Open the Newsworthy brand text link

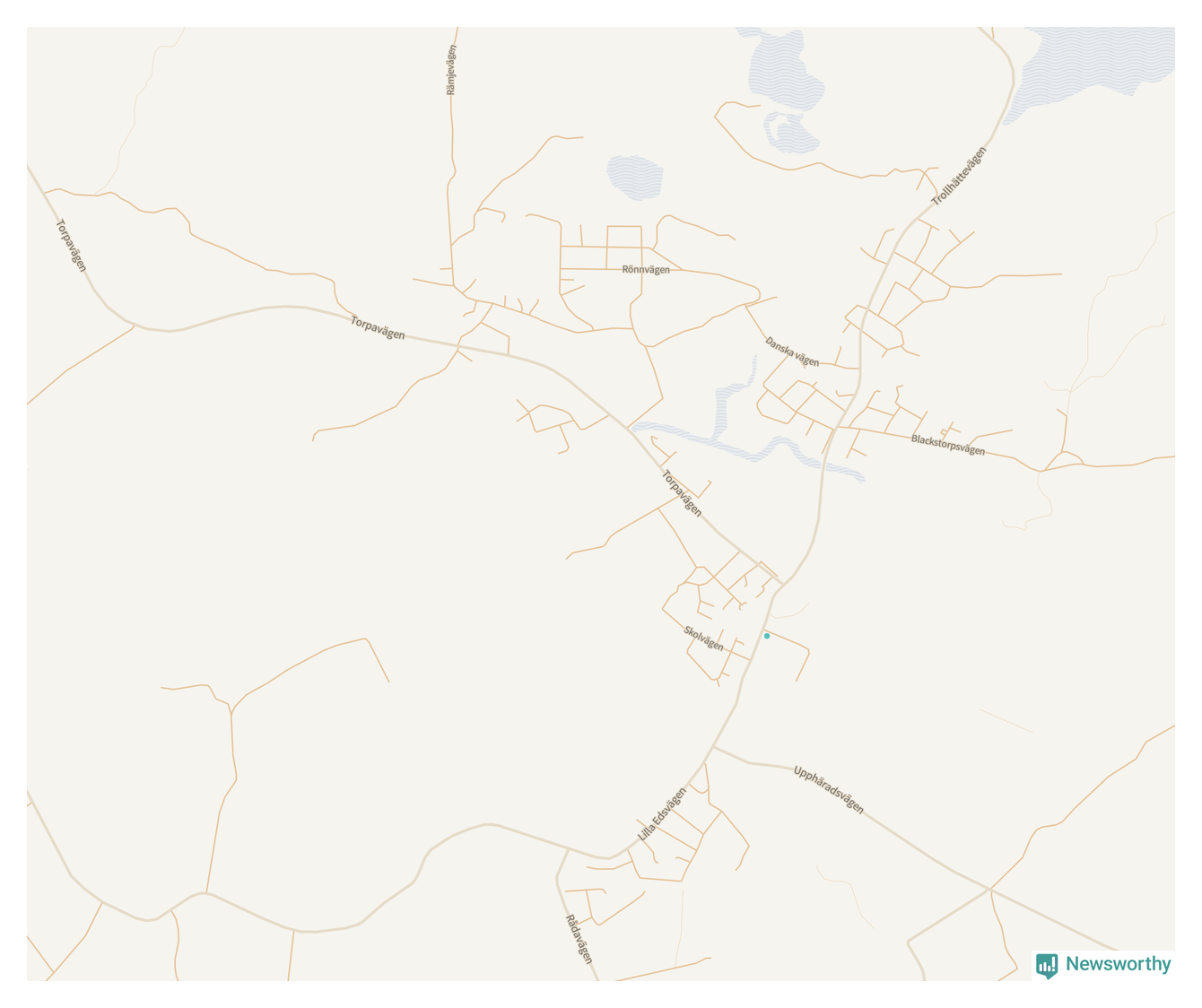(x=1118, y=964)
